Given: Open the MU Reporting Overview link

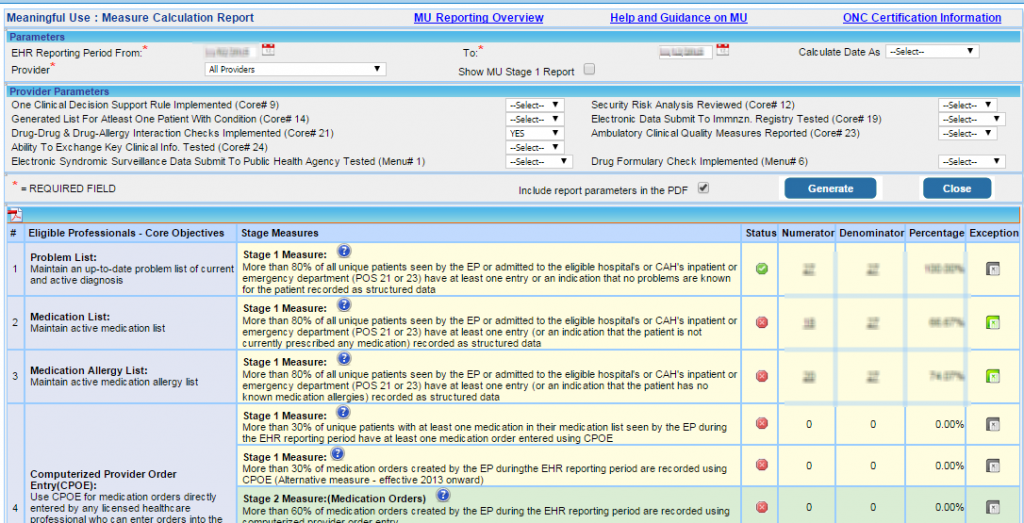Looking at the screenshot, I should [478, 18].
